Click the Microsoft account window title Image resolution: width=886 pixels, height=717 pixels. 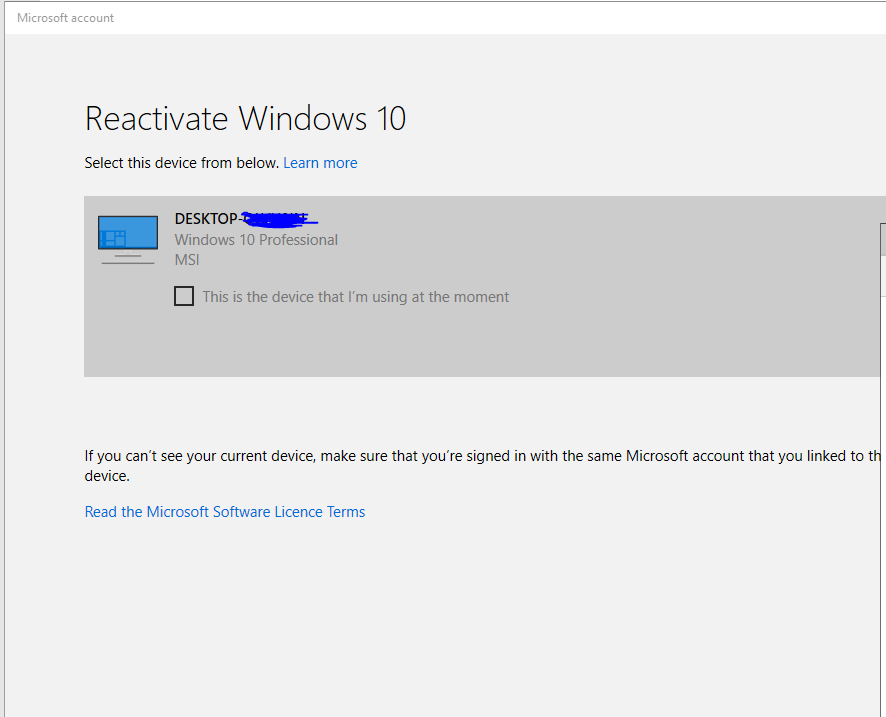(x=66, y=18)
